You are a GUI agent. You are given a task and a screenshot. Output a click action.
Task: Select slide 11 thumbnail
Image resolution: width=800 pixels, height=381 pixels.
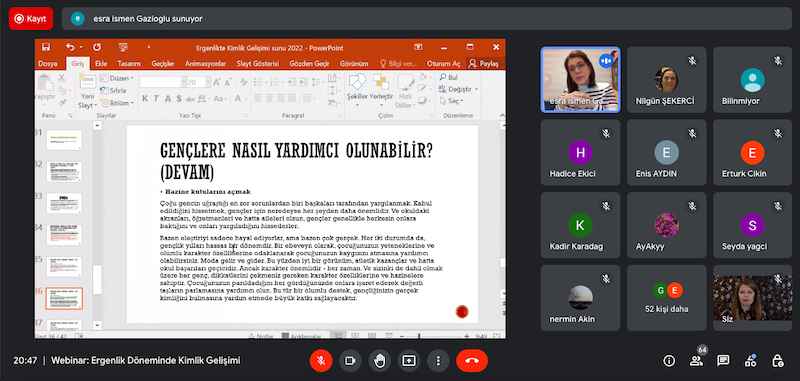point(64,139)
